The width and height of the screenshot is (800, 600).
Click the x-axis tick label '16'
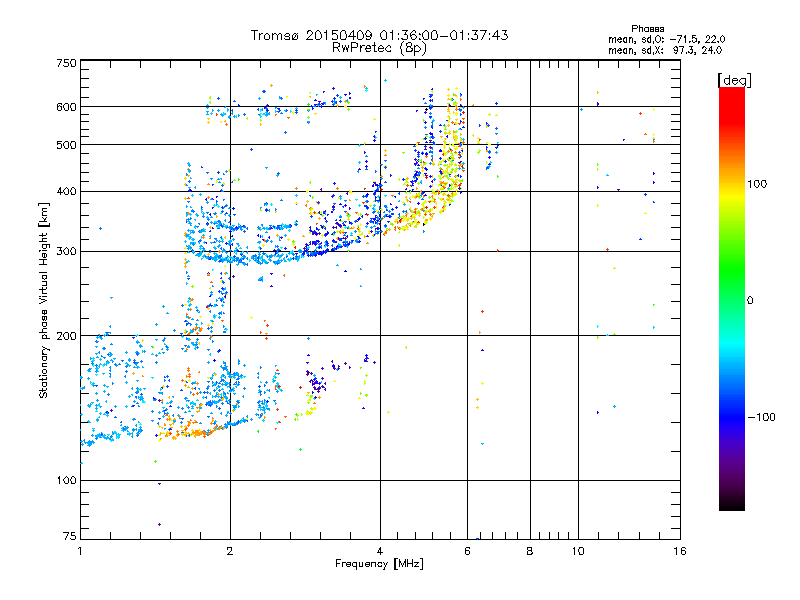point(680,551)
